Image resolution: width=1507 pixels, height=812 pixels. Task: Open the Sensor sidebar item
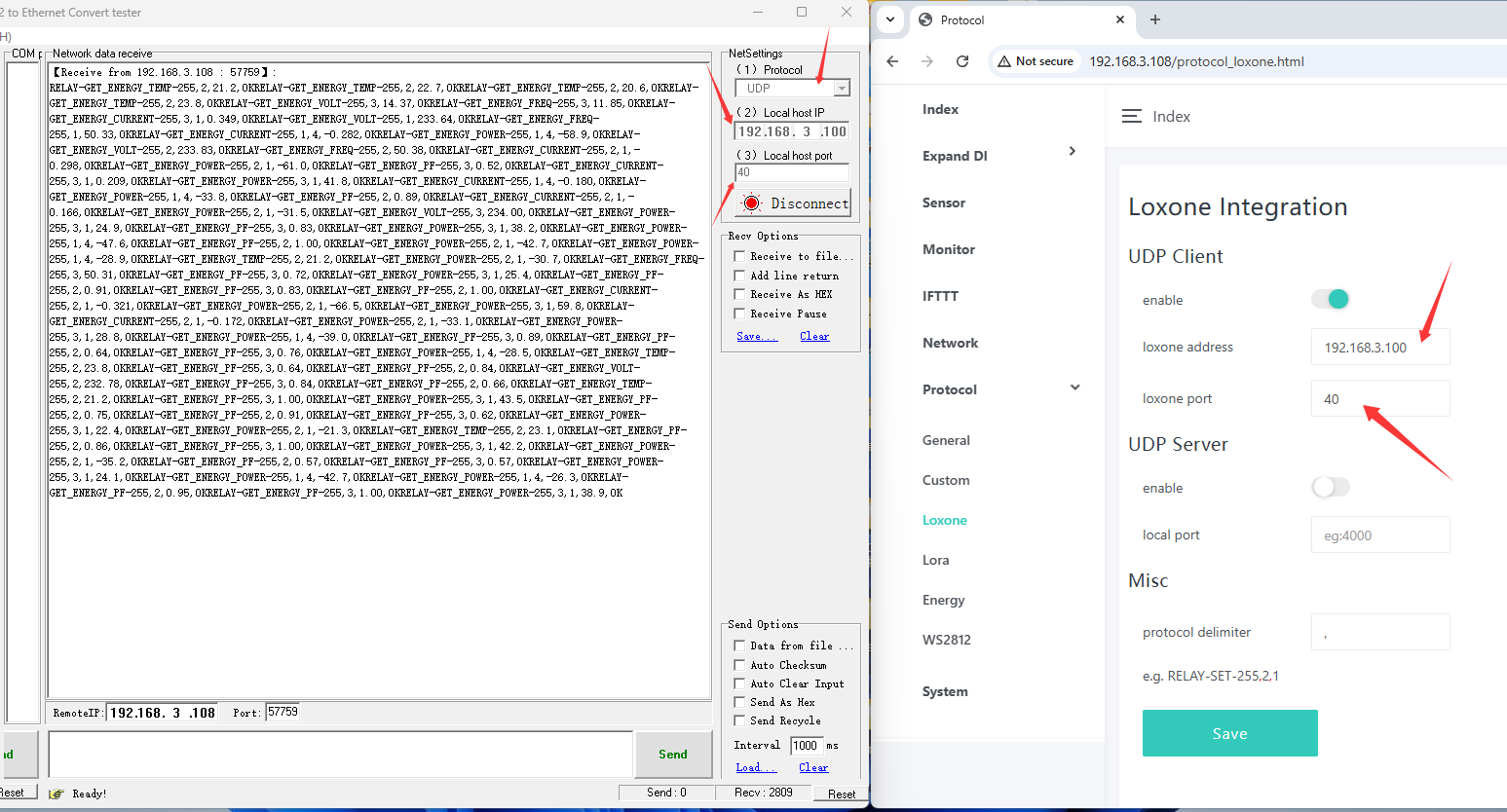coord(944,203)
